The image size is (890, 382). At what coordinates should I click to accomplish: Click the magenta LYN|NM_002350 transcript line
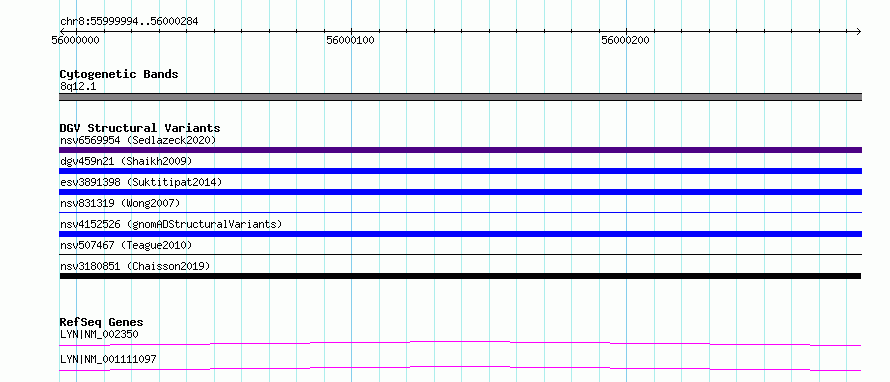460,343
